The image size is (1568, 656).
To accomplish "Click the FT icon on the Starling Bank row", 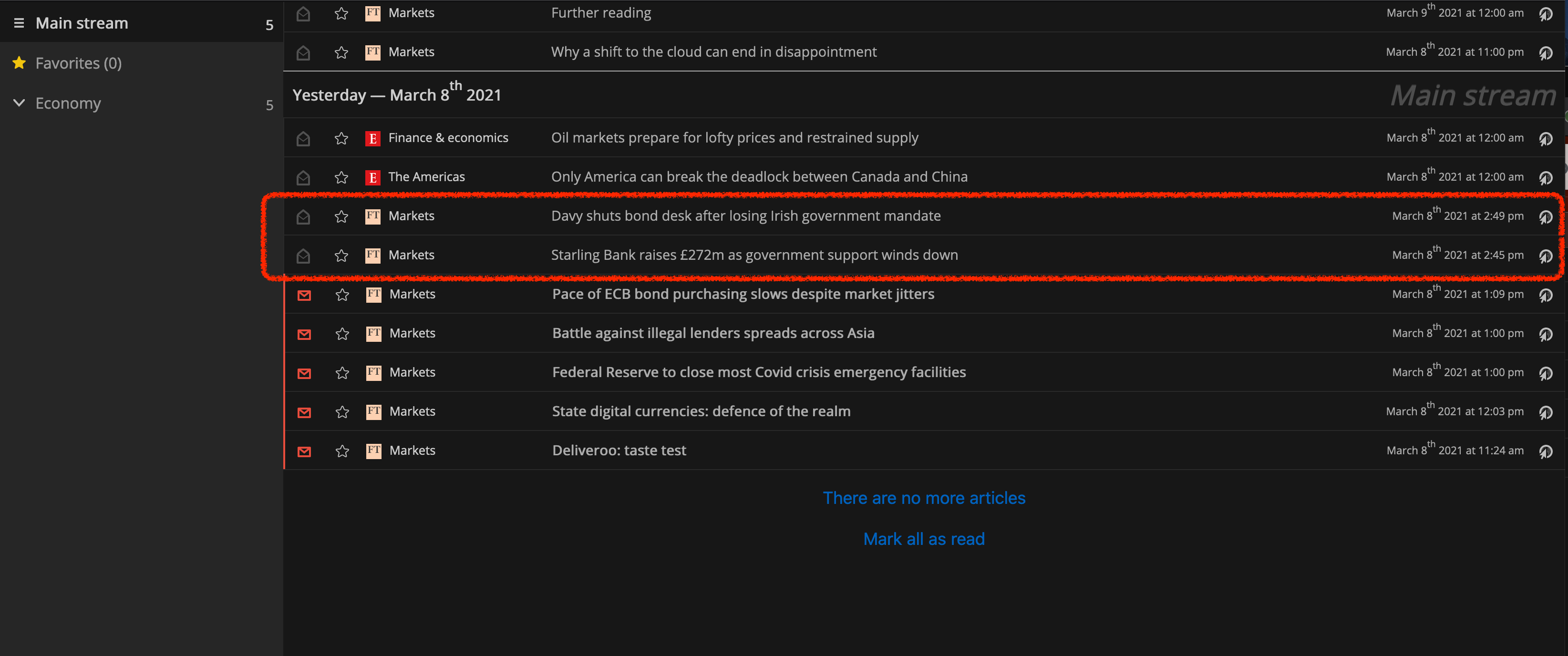I will tap(372, 256).
